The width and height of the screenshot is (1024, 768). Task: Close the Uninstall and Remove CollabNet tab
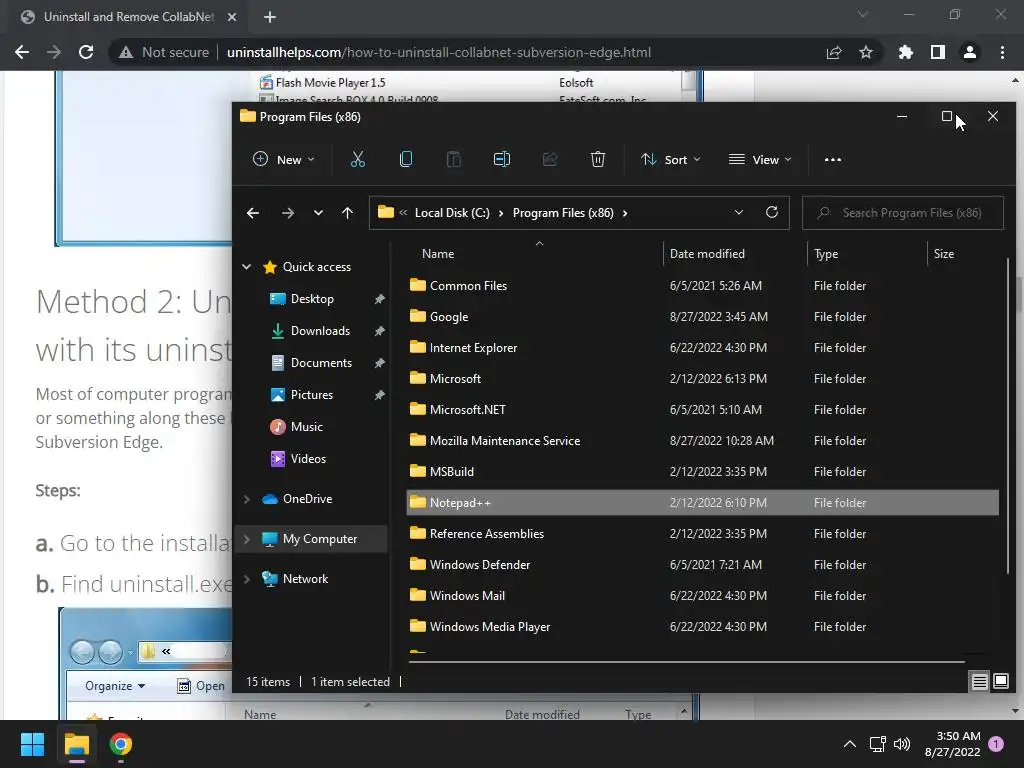tap(232, 17)
